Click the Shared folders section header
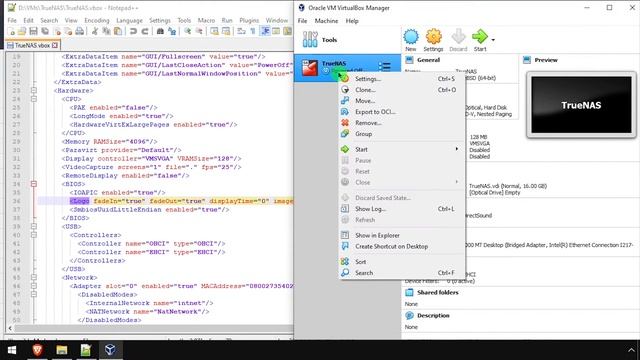This screenshot has height=360, width=640. (438, 293)
